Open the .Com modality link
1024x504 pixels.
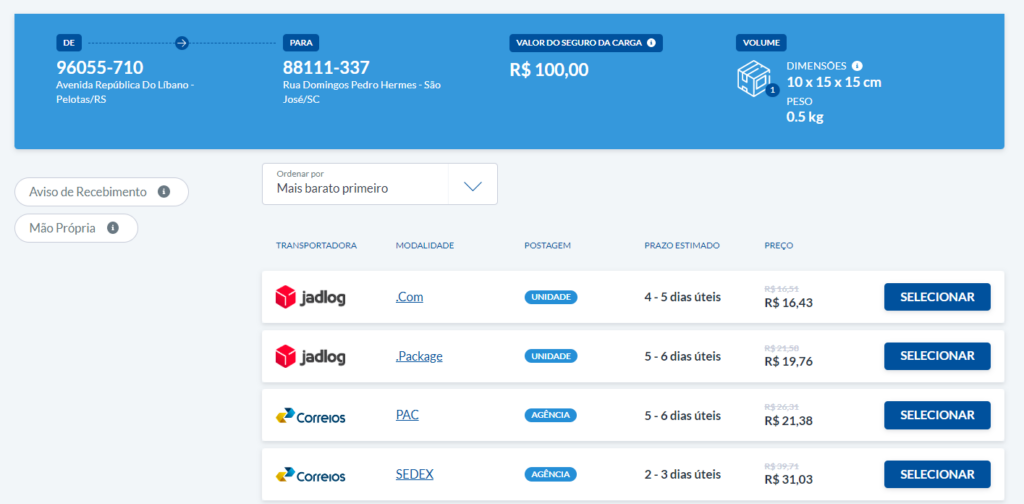409,297
